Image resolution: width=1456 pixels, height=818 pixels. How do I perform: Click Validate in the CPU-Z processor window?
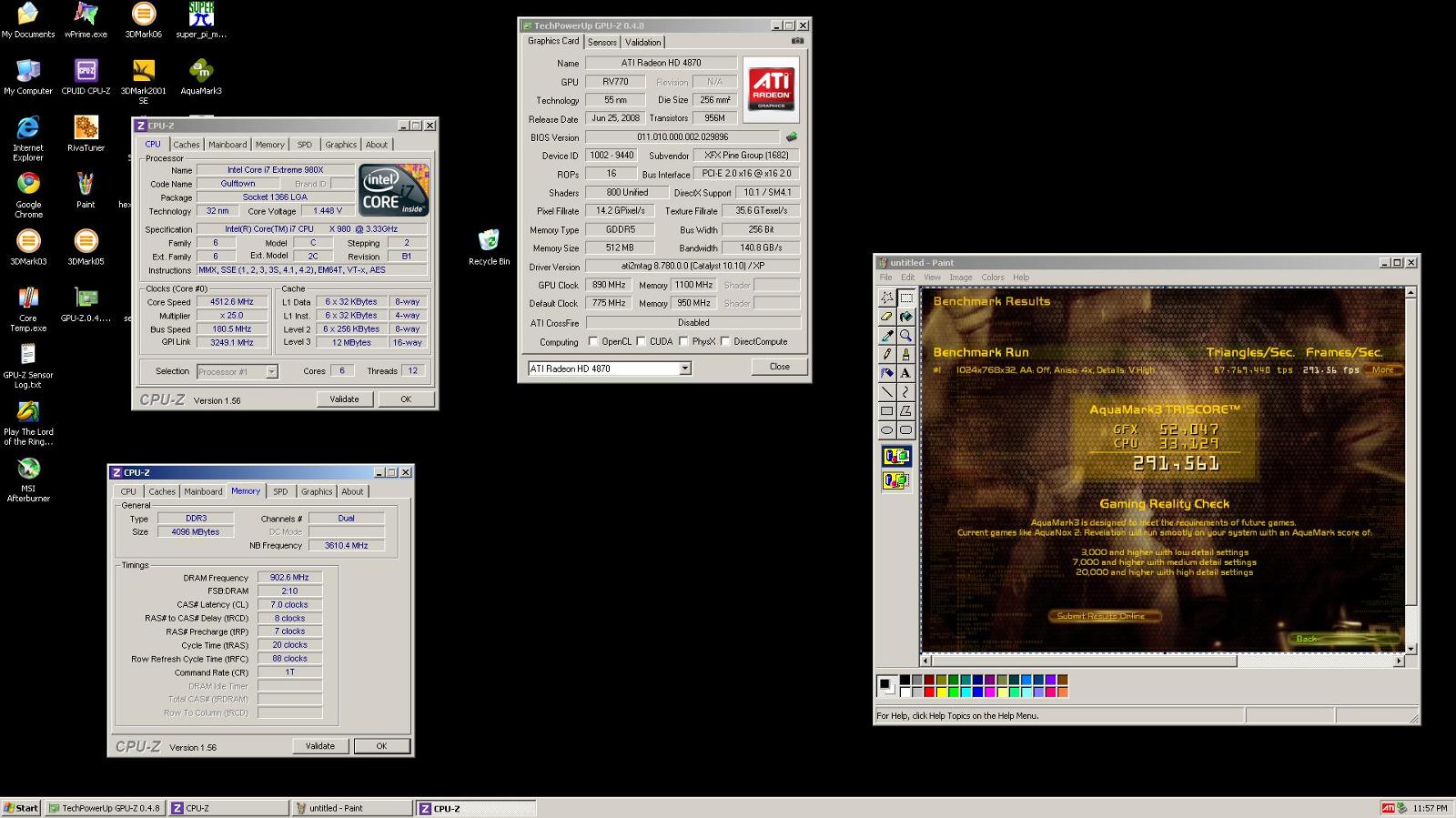click(x=344, y=399)
